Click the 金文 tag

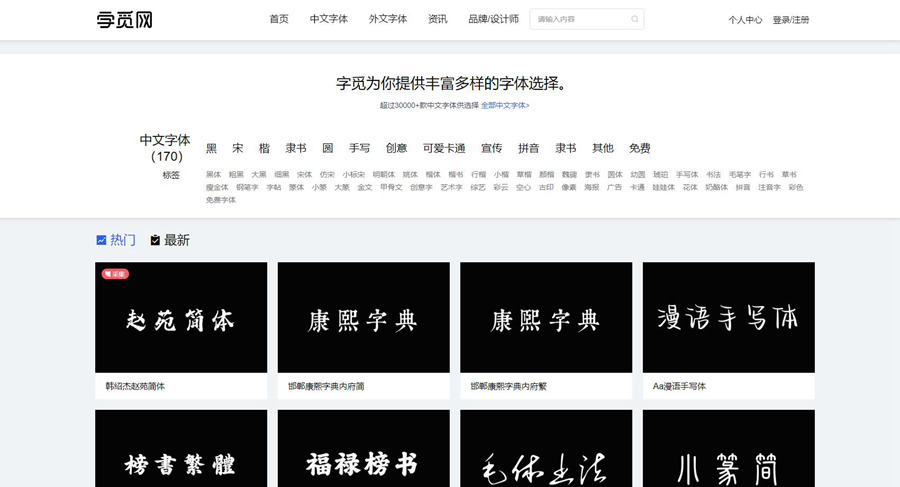[x=365, y=187]
